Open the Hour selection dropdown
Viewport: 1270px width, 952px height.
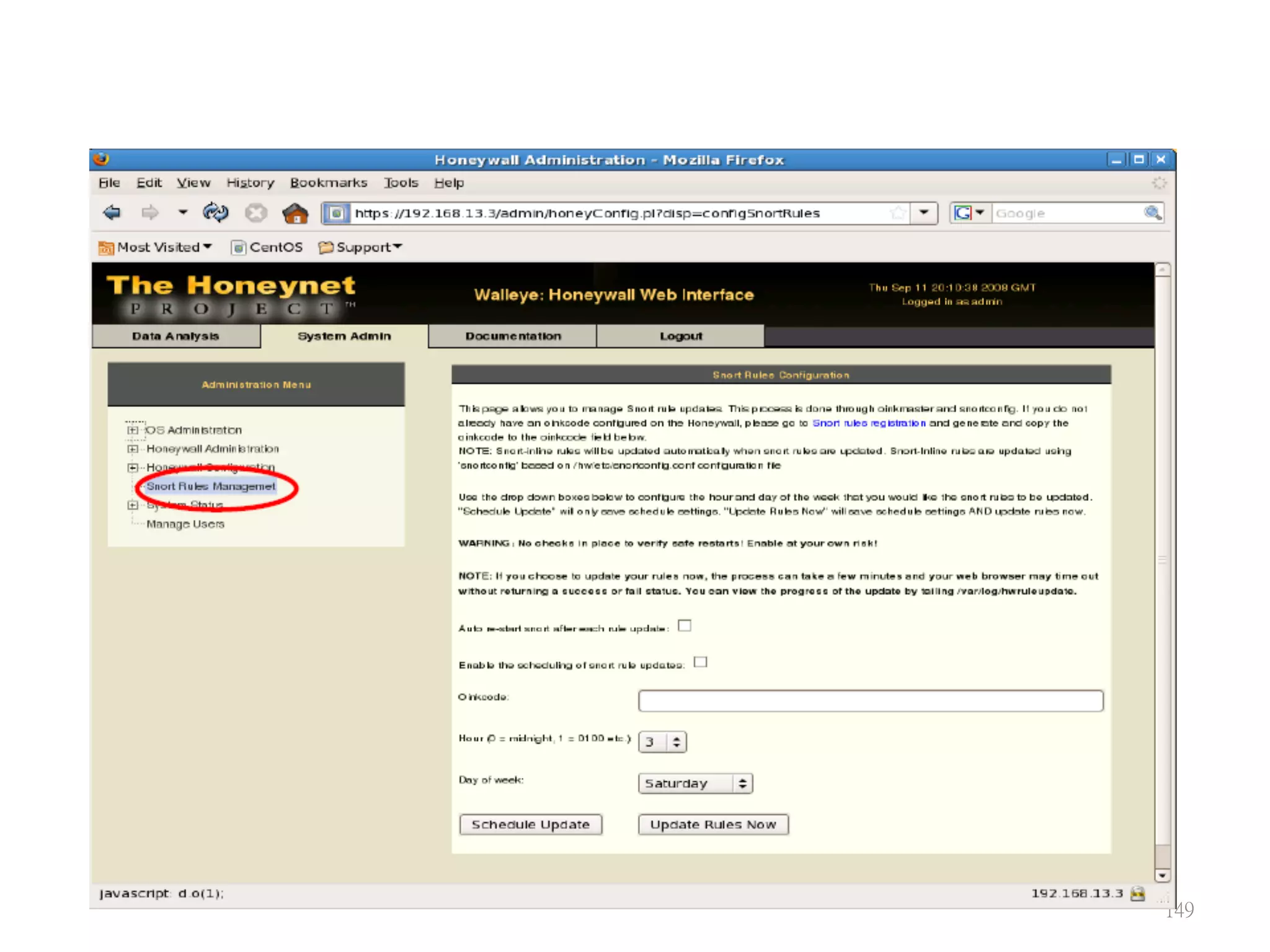click(662, 742)
